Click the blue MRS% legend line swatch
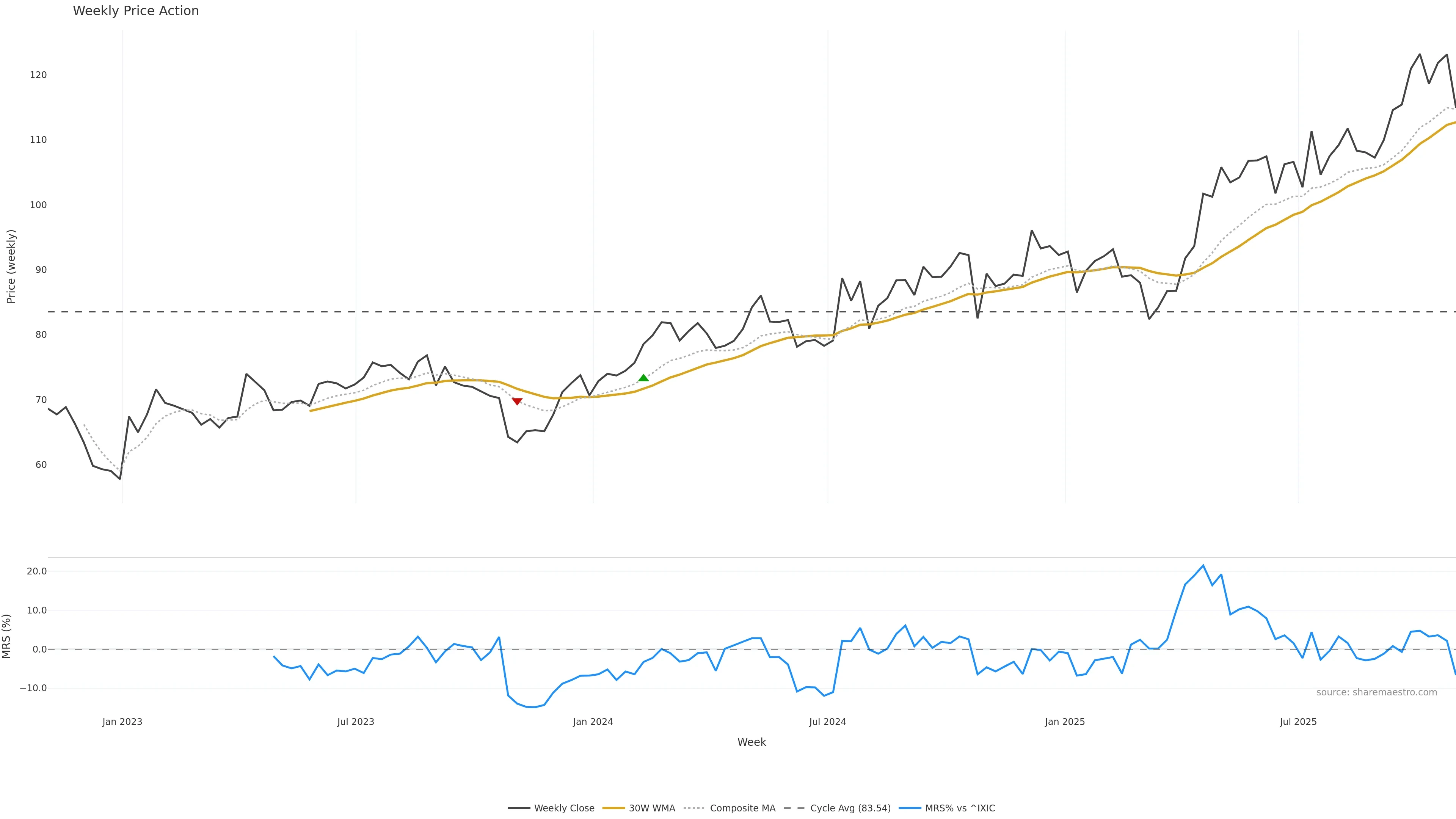Viewport: 1456px width, 819px height. (x=910, y=808)
